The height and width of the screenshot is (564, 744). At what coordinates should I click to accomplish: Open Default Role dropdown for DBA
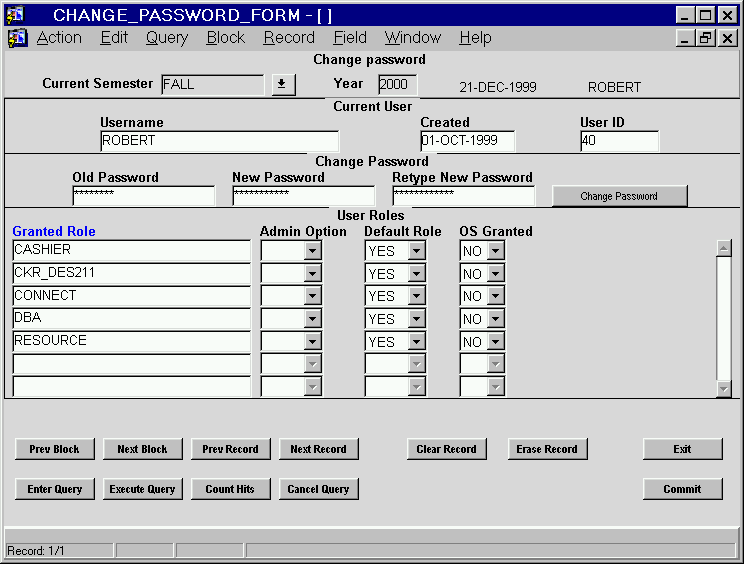point(417,319)
